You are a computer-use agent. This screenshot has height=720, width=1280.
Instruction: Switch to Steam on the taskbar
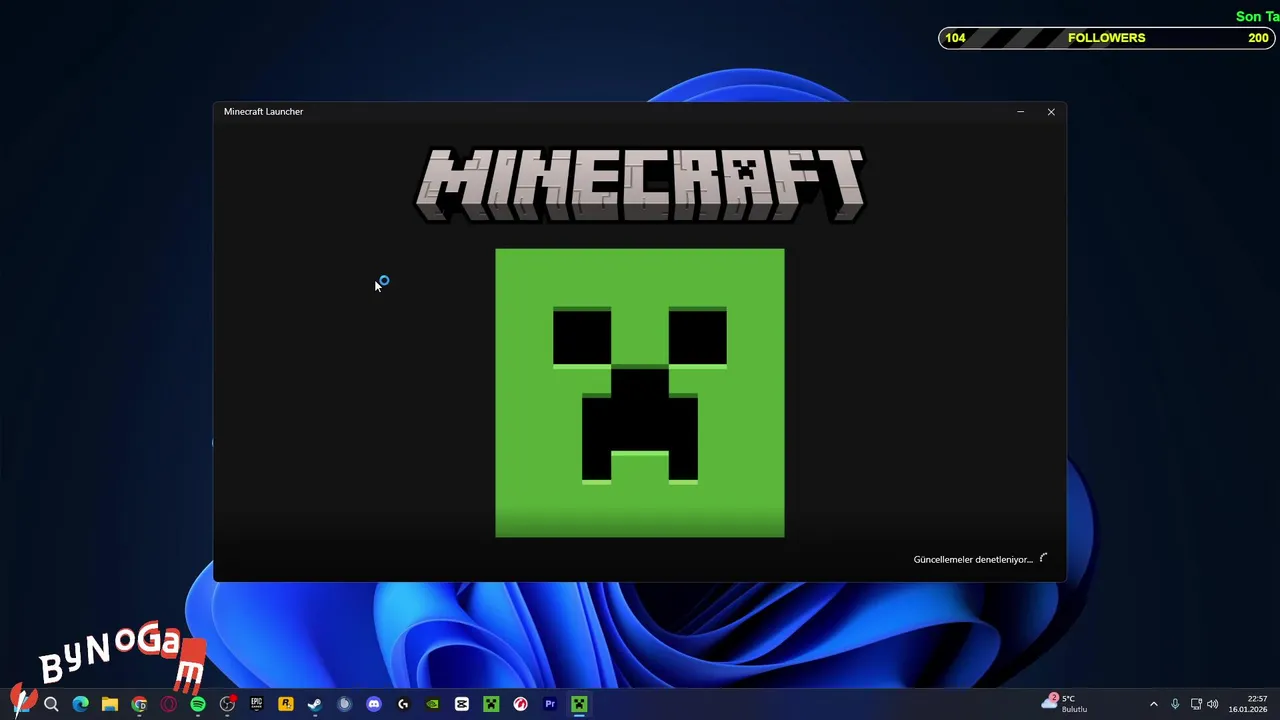pyautogui.click(x=315, y=704)
